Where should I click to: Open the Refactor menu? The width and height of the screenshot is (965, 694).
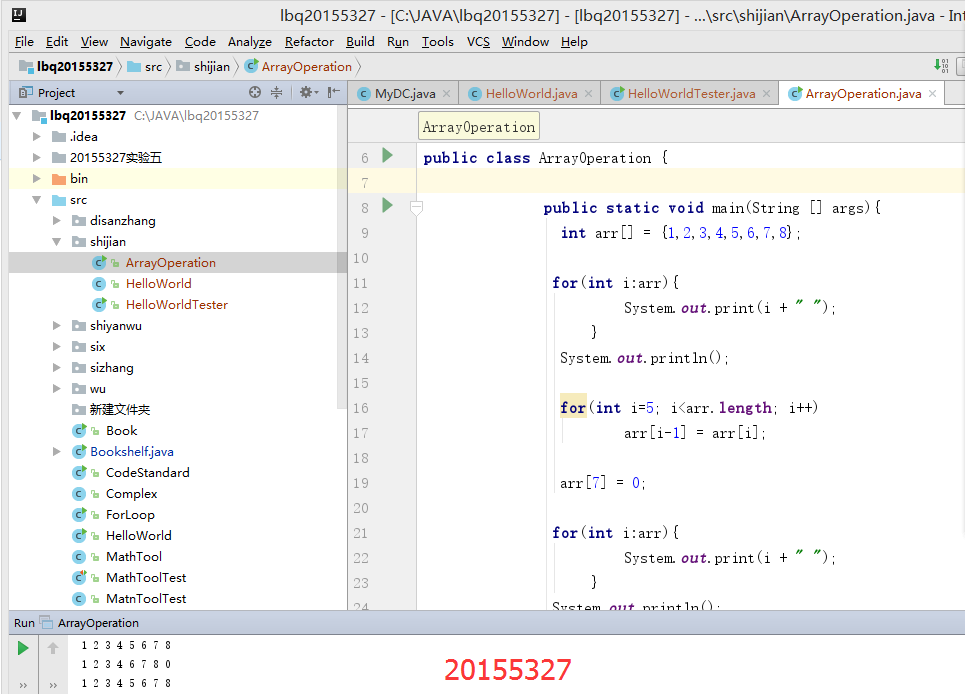[309, 42]
